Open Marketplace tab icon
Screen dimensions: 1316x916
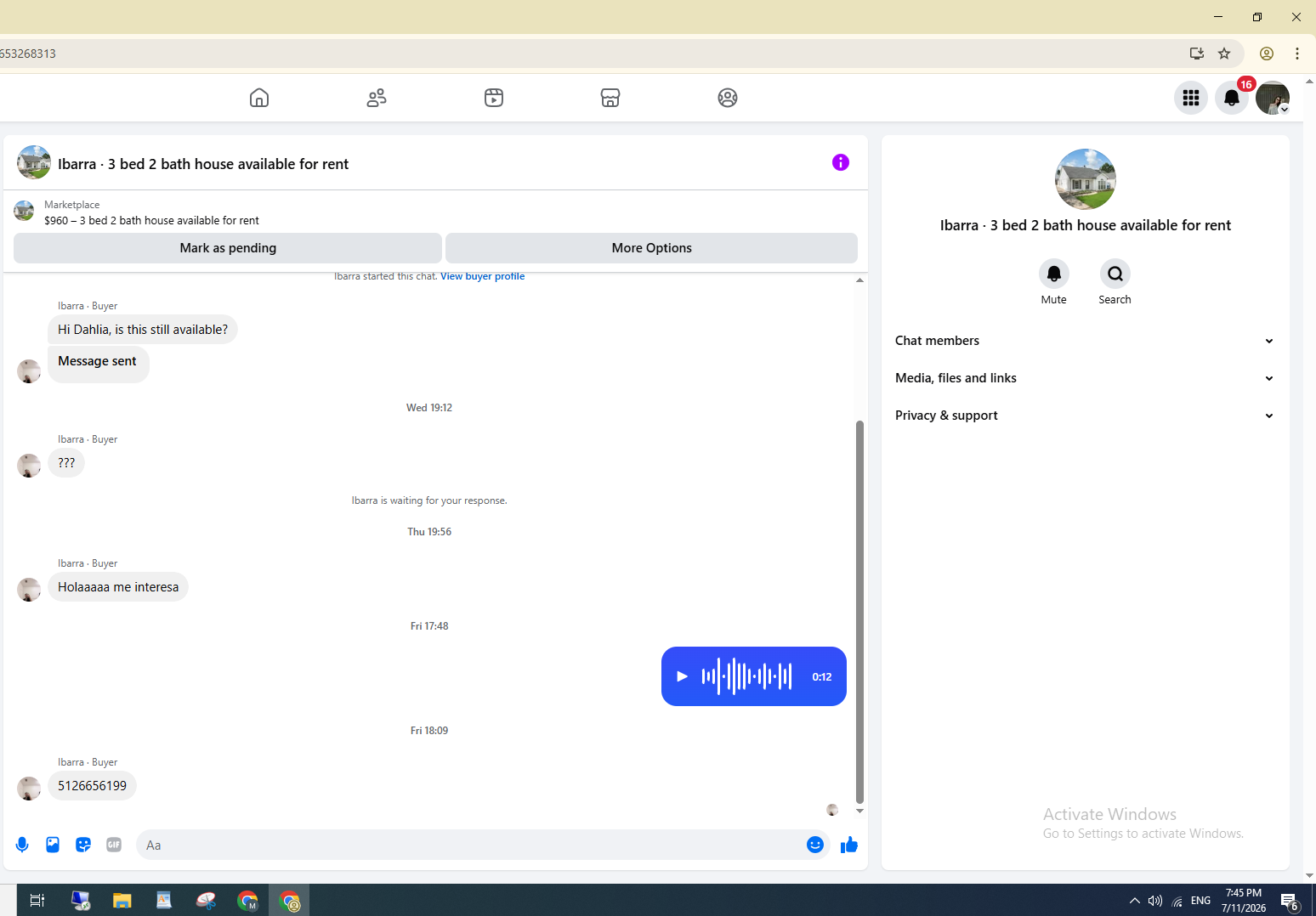(x=610, y=98)
